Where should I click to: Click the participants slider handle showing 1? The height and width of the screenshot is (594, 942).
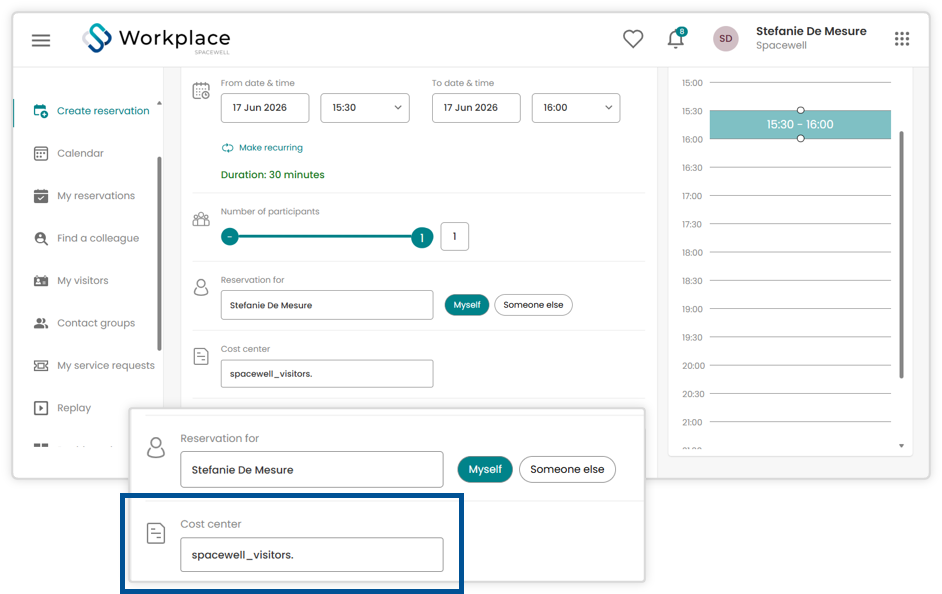[422, 238]
